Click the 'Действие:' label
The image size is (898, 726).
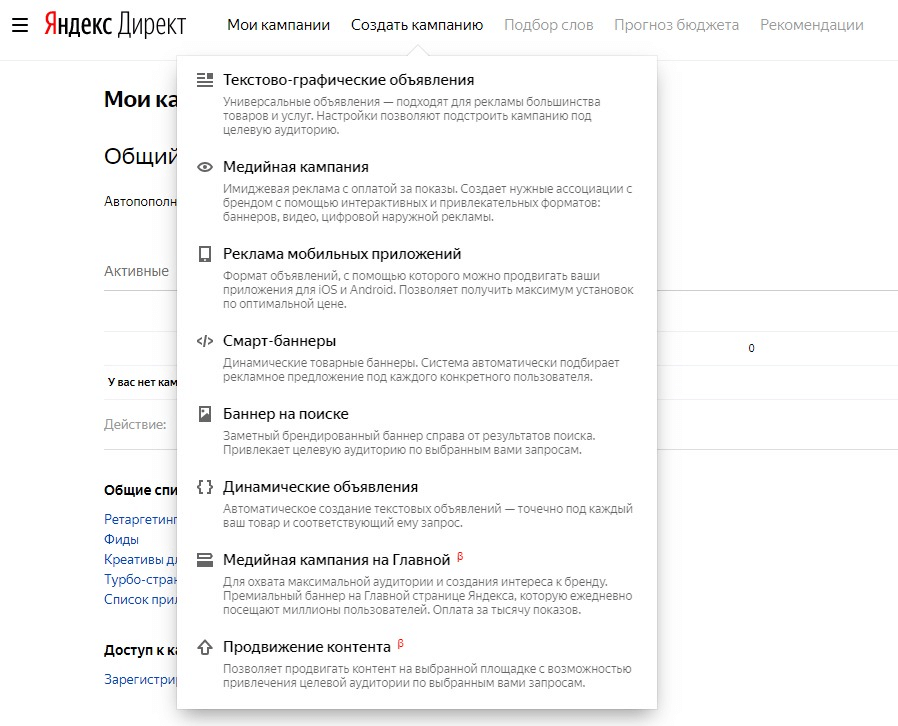[135, 424]
